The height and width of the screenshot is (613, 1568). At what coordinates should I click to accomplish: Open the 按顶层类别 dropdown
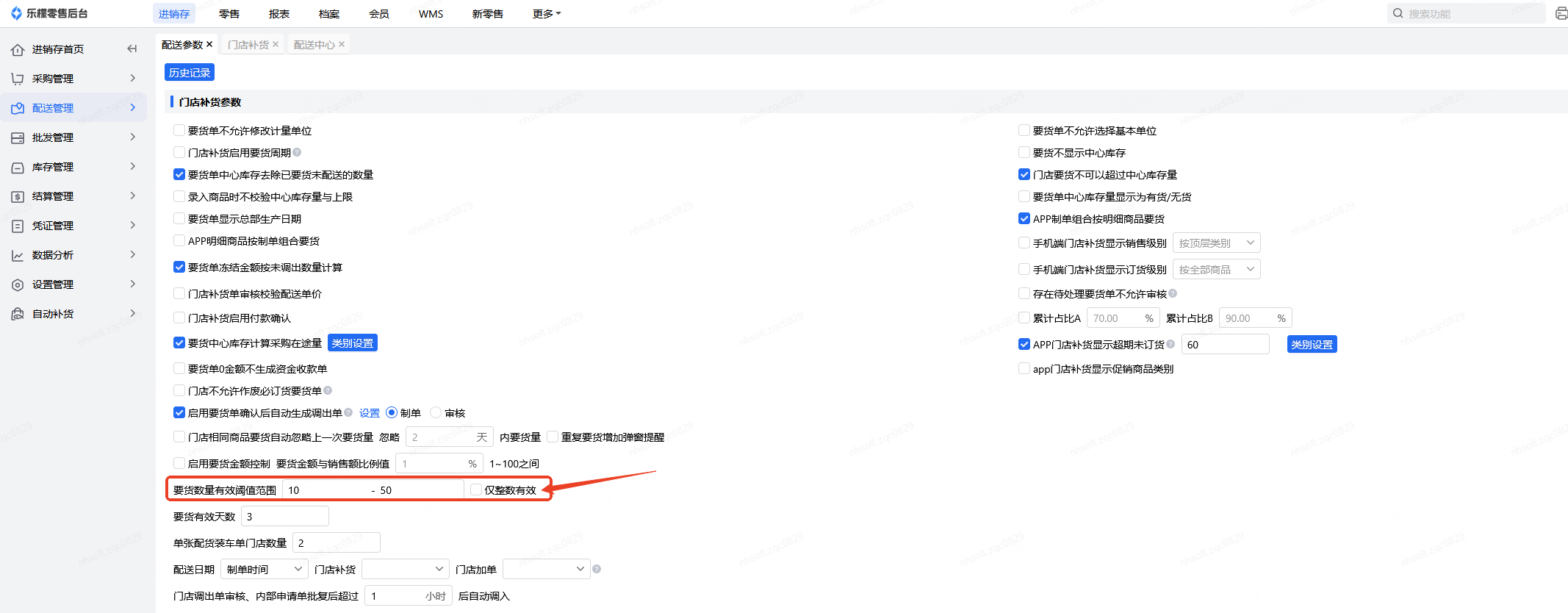tap(1217, 243)
